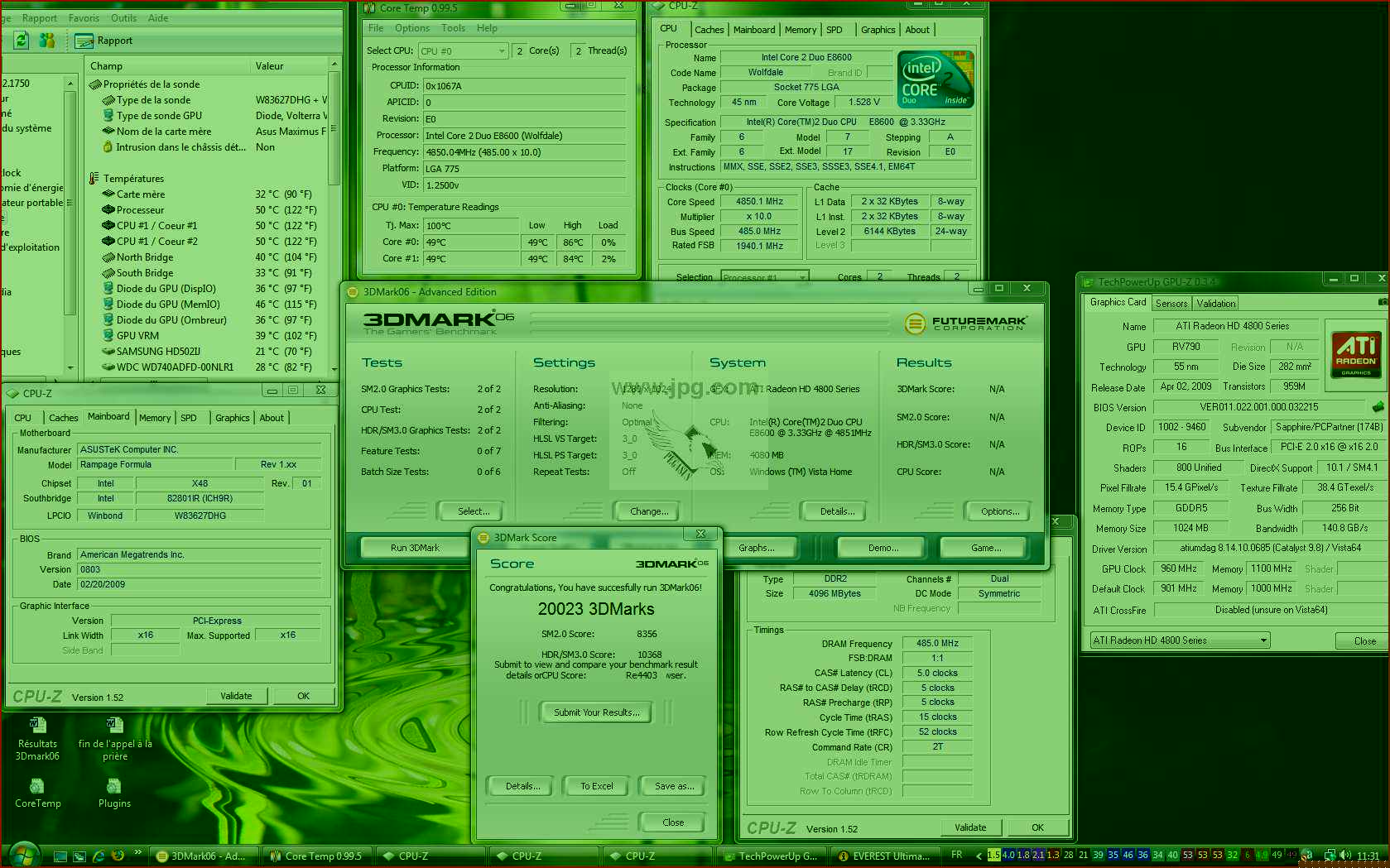The width and height of the screenshot is (1390, 868).
Task: Click the EVEREST refresh page icon
Action: coord(22,40)
